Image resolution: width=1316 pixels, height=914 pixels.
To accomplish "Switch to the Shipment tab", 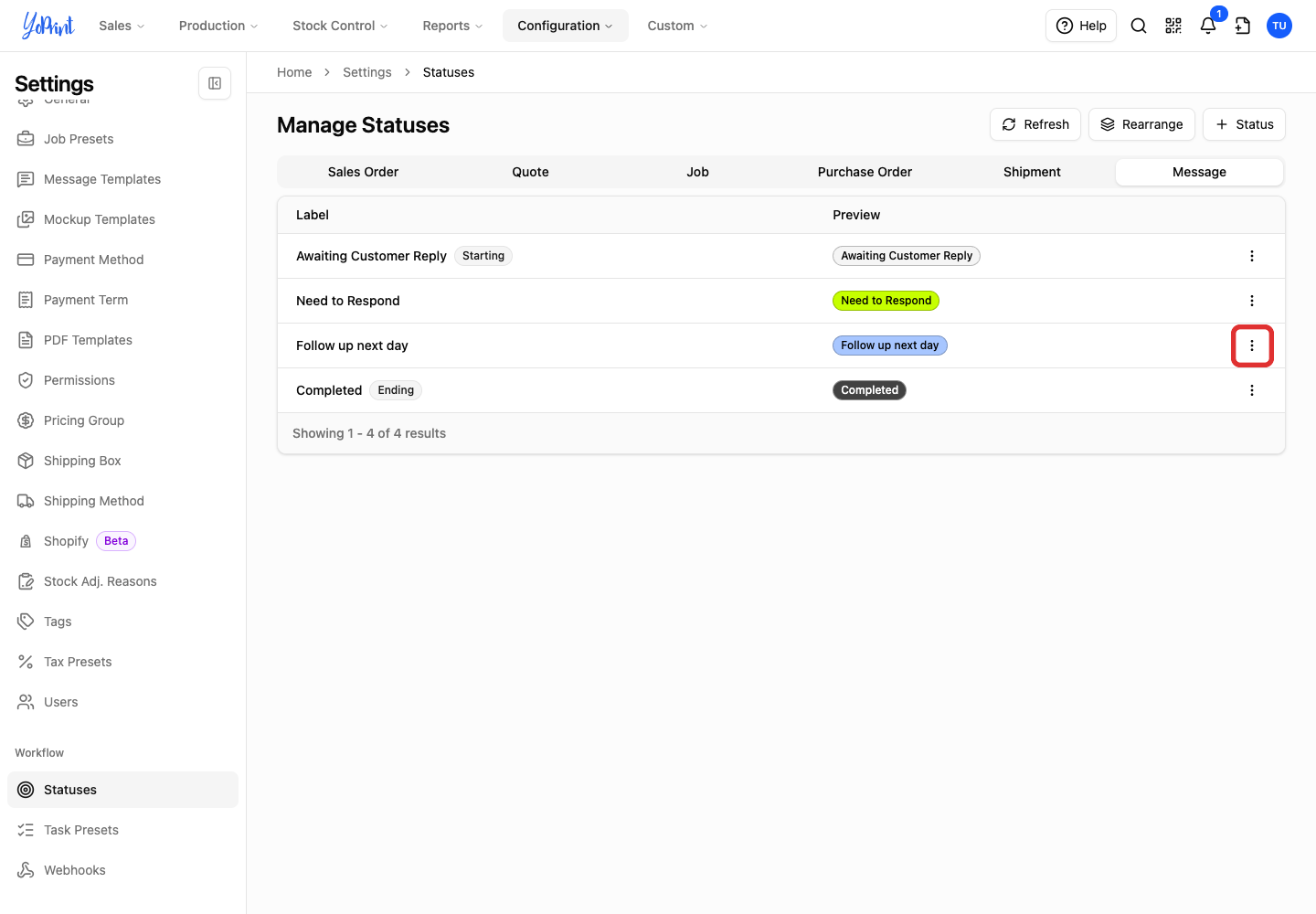I will click(1032, 172).
